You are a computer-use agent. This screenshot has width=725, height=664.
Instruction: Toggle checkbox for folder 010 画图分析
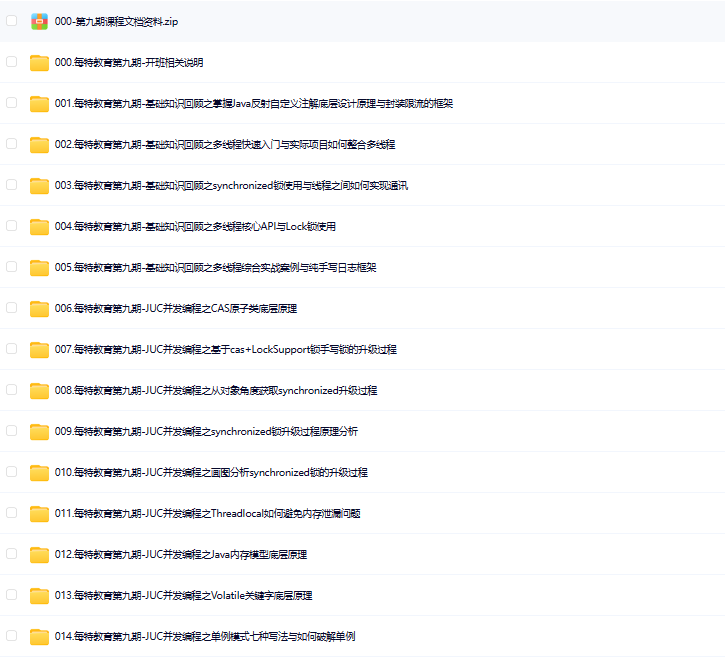tap(12, 471)
